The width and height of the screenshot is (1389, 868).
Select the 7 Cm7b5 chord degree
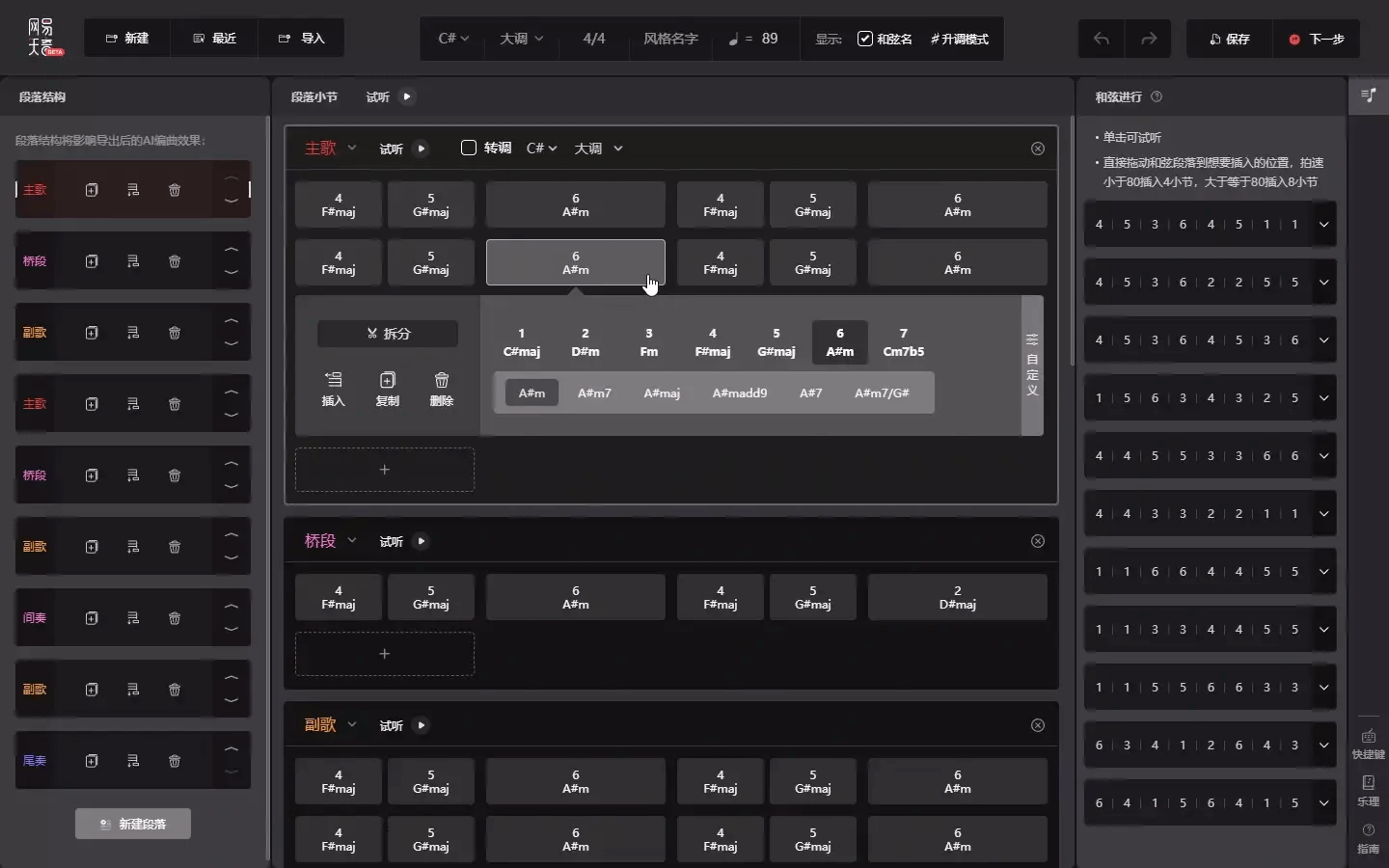pos(903,342)
